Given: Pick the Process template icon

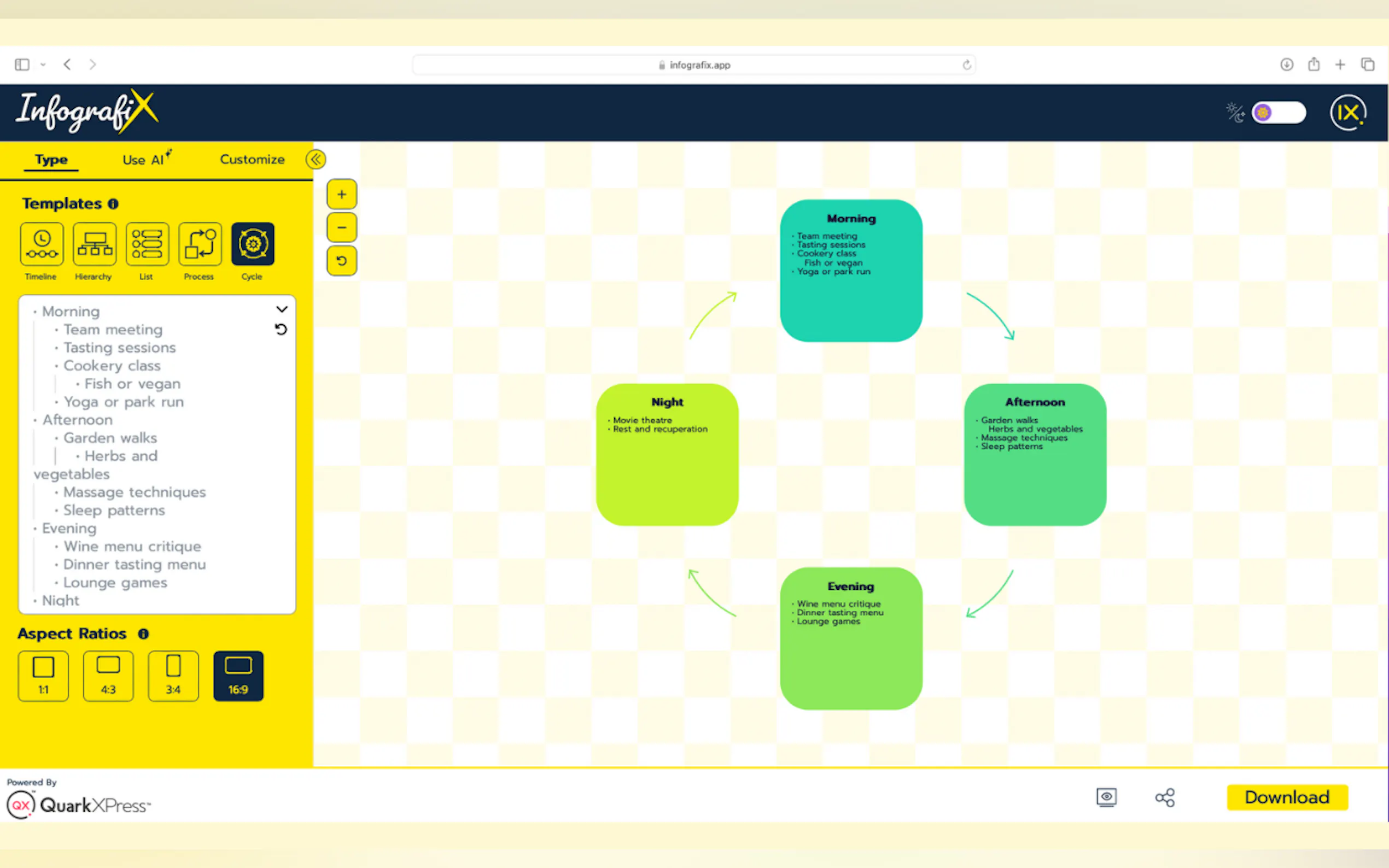Looking at the screenshot, I should 200,244.
